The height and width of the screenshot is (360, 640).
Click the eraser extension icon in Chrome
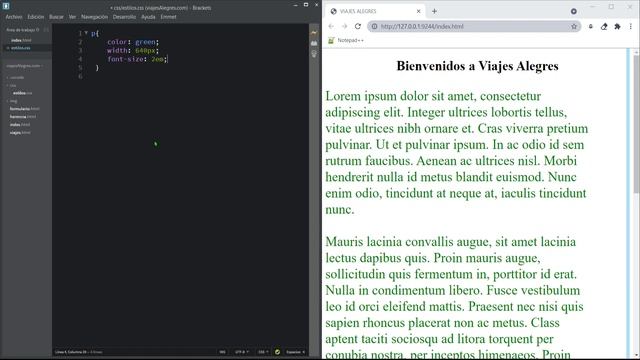[x=604, y=26]
